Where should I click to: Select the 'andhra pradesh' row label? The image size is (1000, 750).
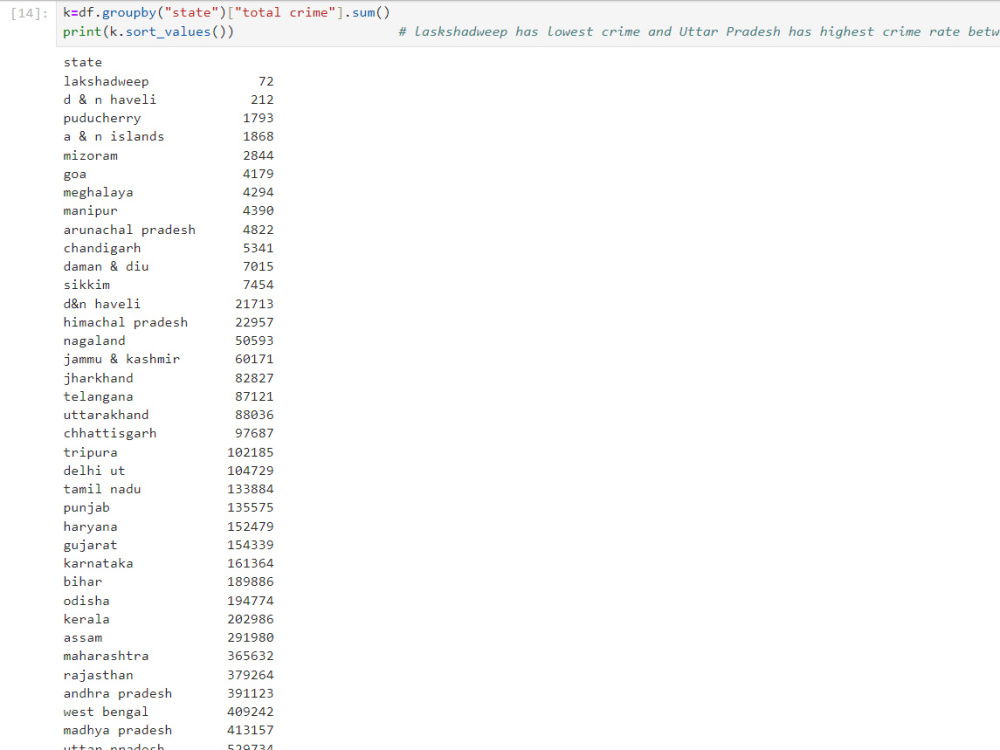(x=117, y=694)
